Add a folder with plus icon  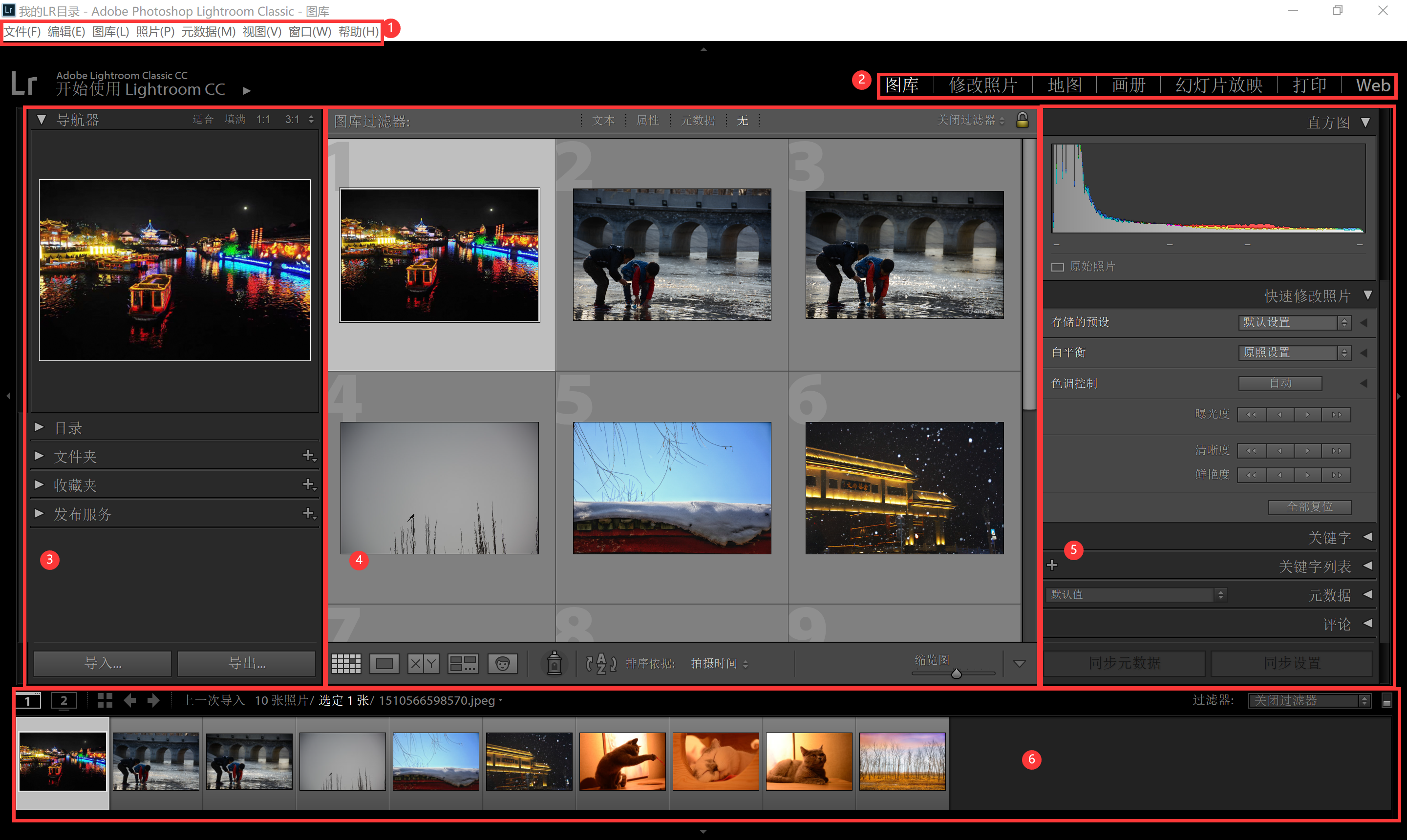click(309, 456)
